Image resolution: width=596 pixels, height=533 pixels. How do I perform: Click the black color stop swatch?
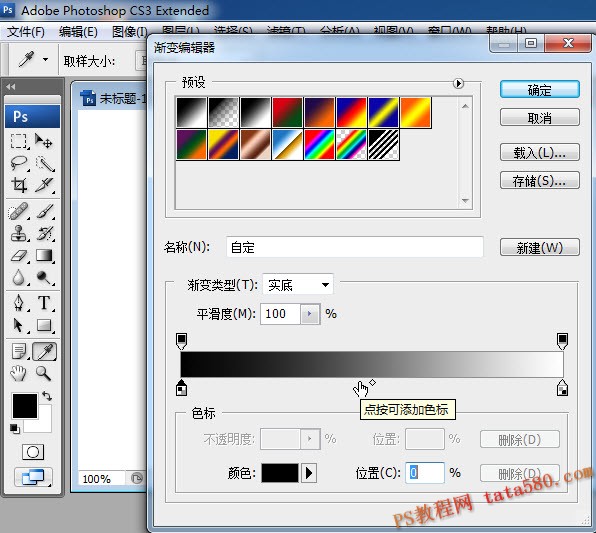pos(280,473)
